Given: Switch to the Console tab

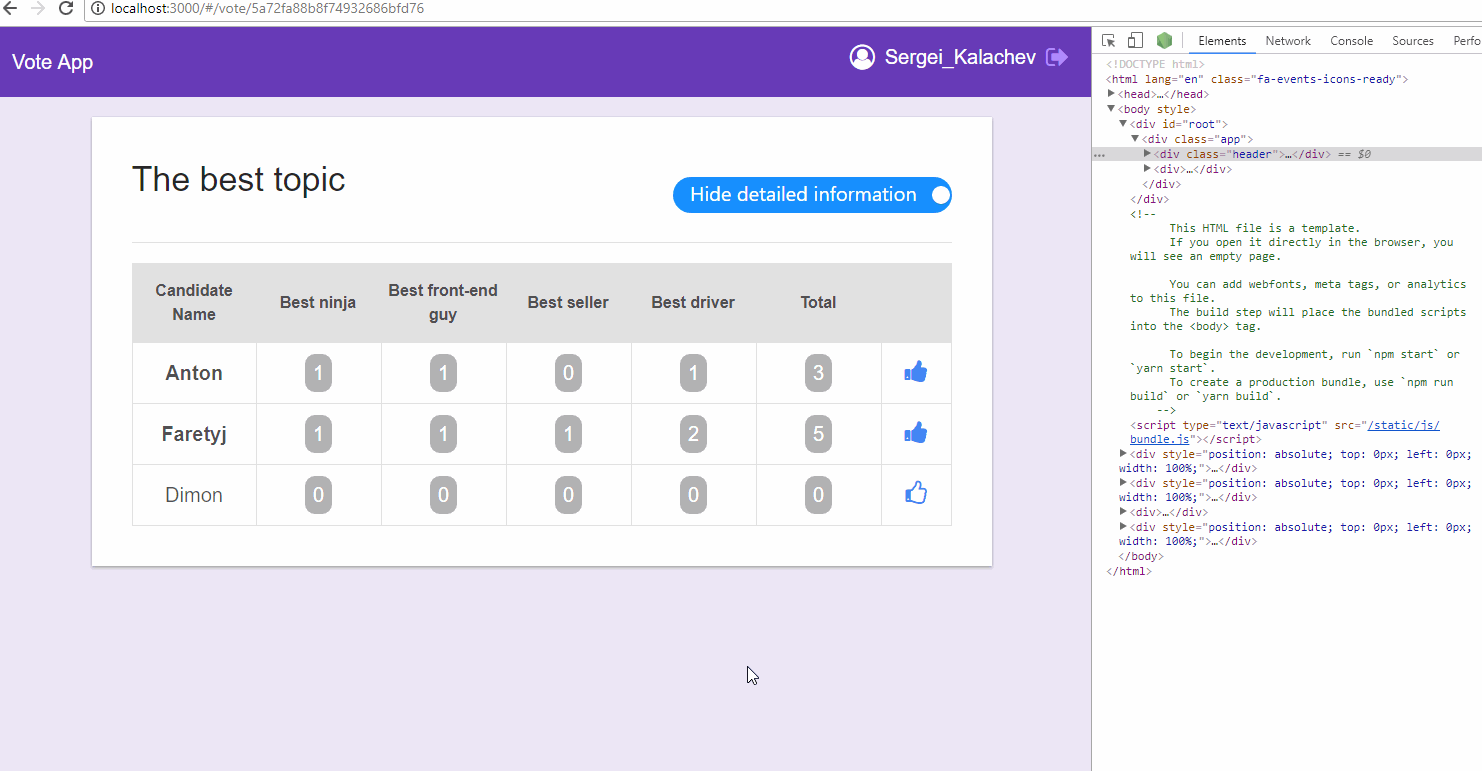Looking at the screenshot, I should (1351, 41).
